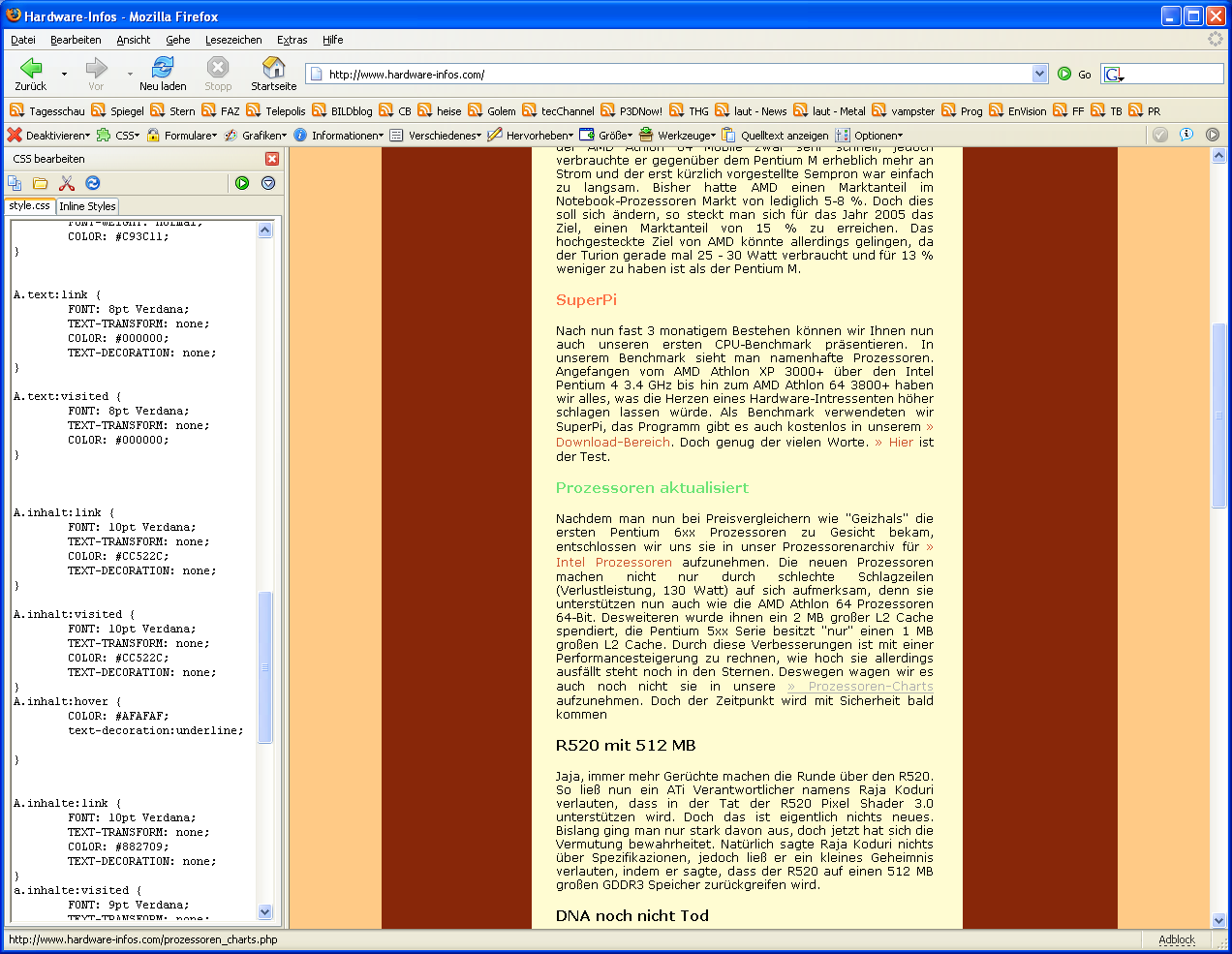The height and width of the screenshot is (954, 1232).
Task: Click the blue refresh icon in CSS editor
Action: (x=93, y=183)
